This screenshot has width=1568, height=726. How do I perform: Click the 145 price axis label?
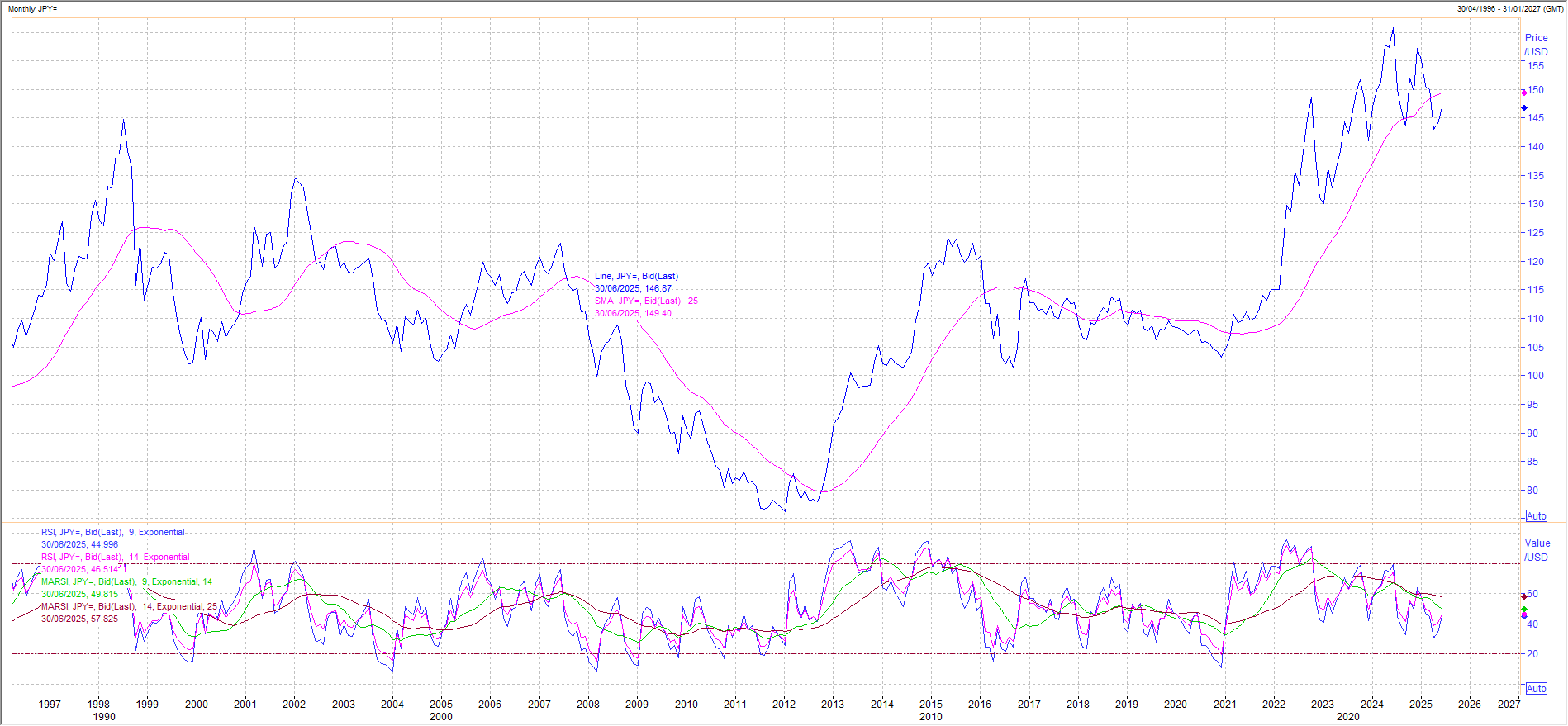point(1535,118)
